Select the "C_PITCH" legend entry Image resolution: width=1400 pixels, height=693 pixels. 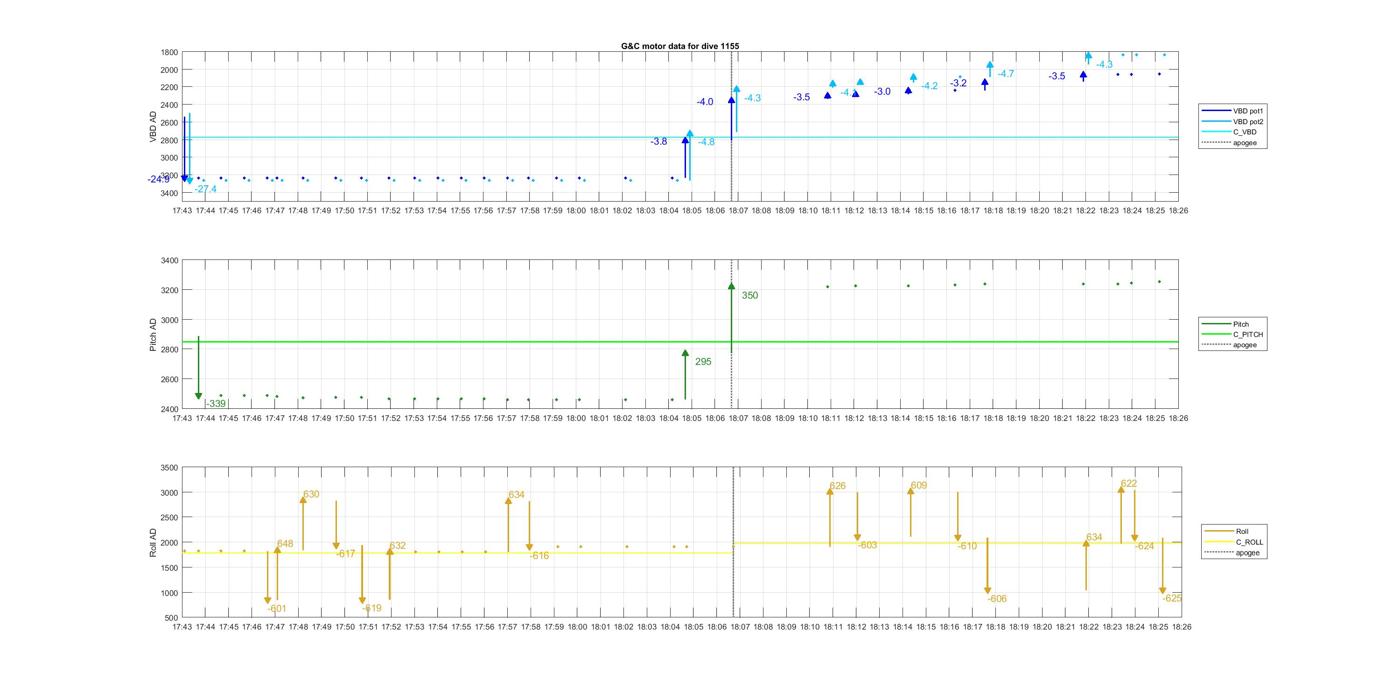(1234, 334)
